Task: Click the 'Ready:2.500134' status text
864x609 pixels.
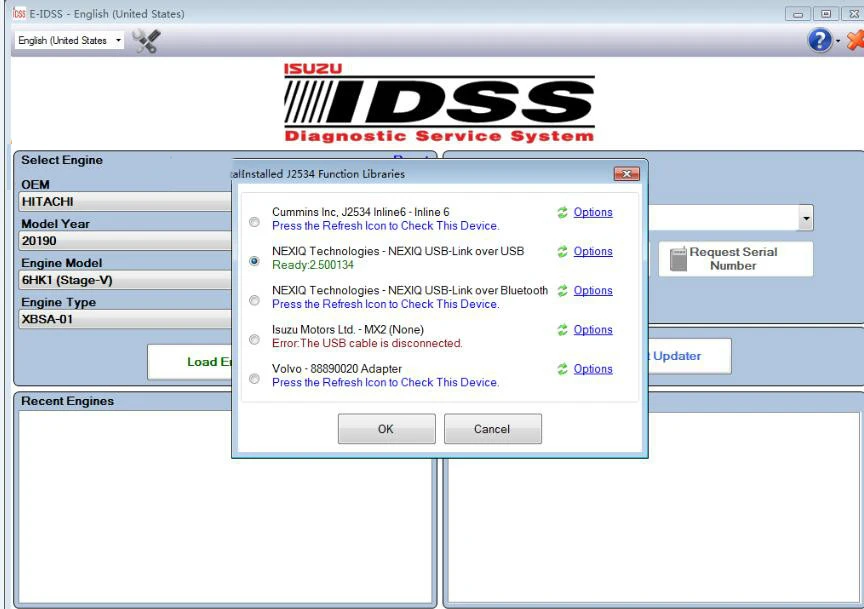Action: 312,265
